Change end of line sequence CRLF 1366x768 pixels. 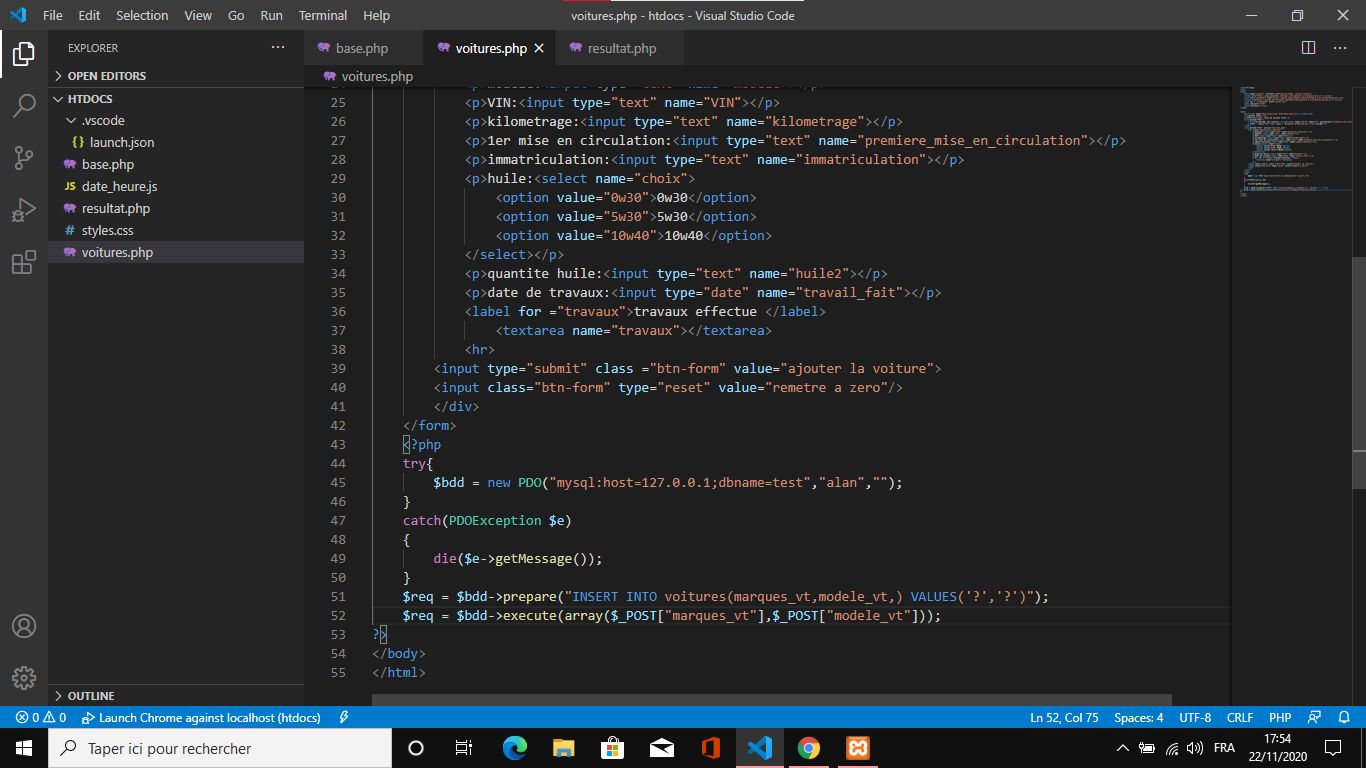(1240, 718)
